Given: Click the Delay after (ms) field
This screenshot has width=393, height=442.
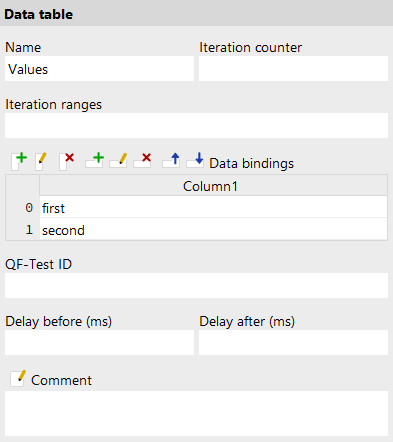Looking at the screenshot, I should click(293, 343).
